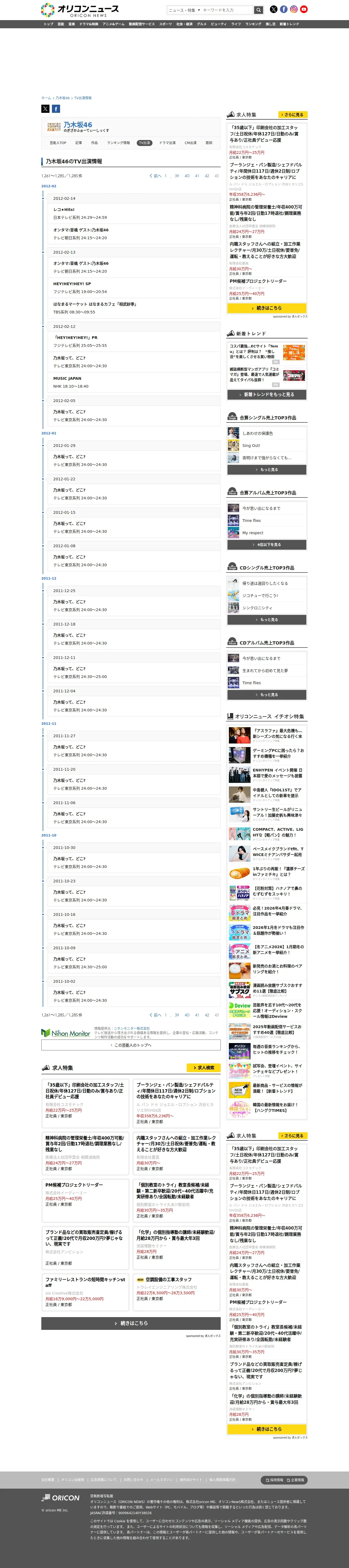Open ドラマ&映画 in the main navigation

click(89, 24)
